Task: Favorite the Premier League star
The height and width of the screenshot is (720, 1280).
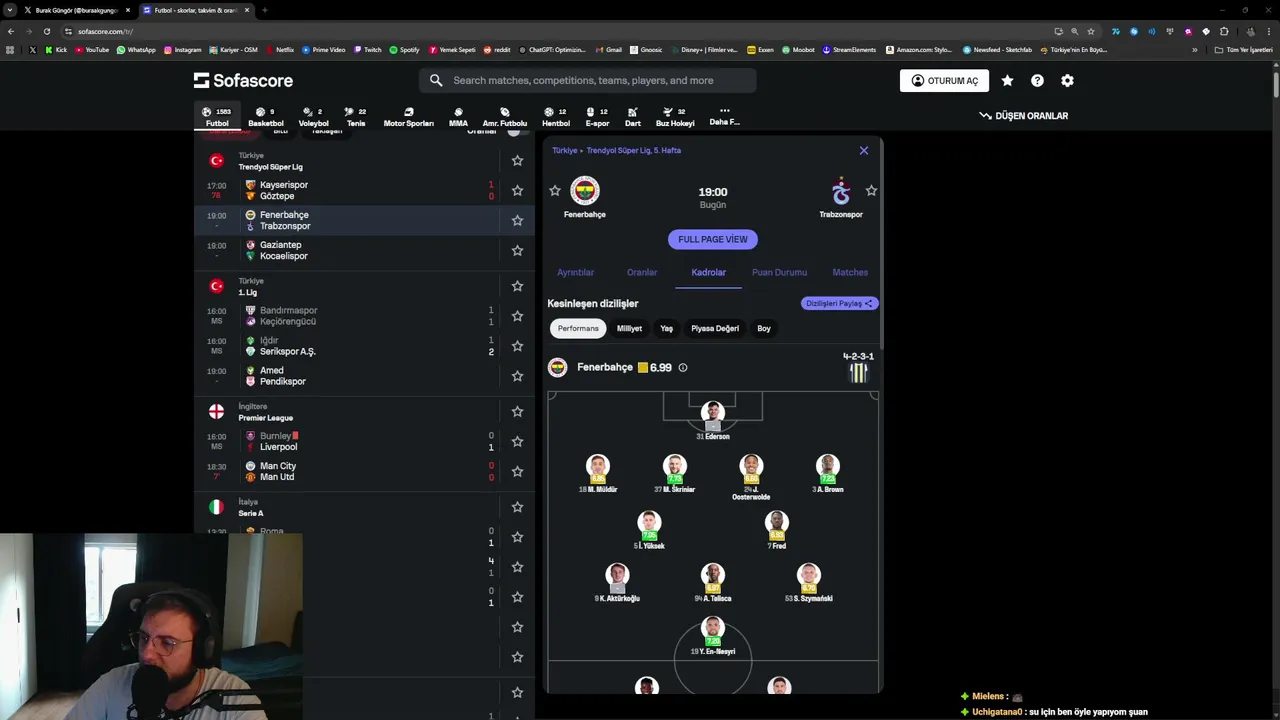Action: [x=517, y=411]
